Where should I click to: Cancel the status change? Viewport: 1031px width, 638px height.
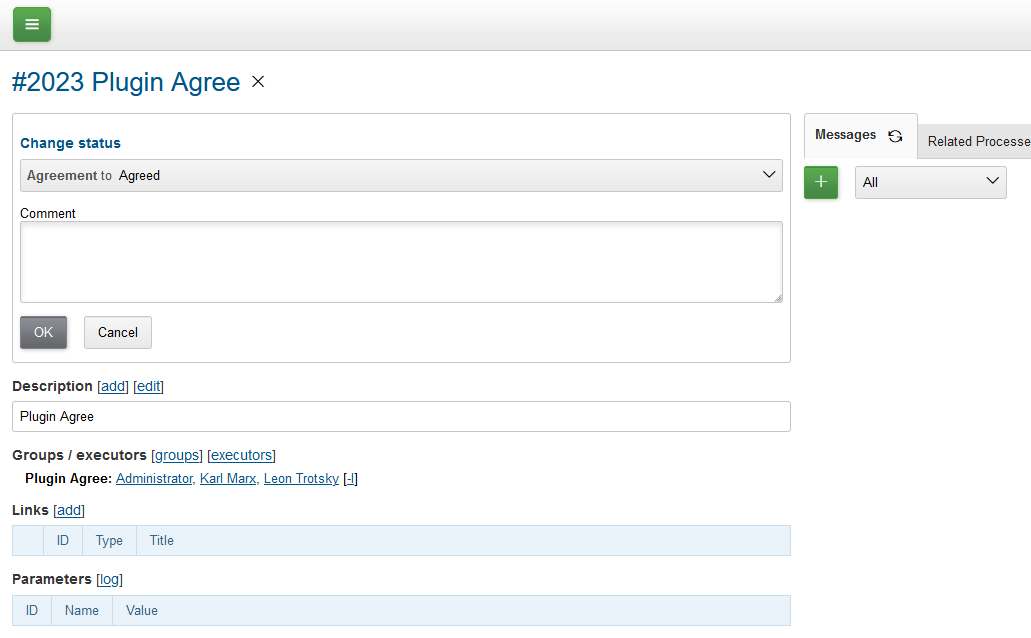coord(117,332)
